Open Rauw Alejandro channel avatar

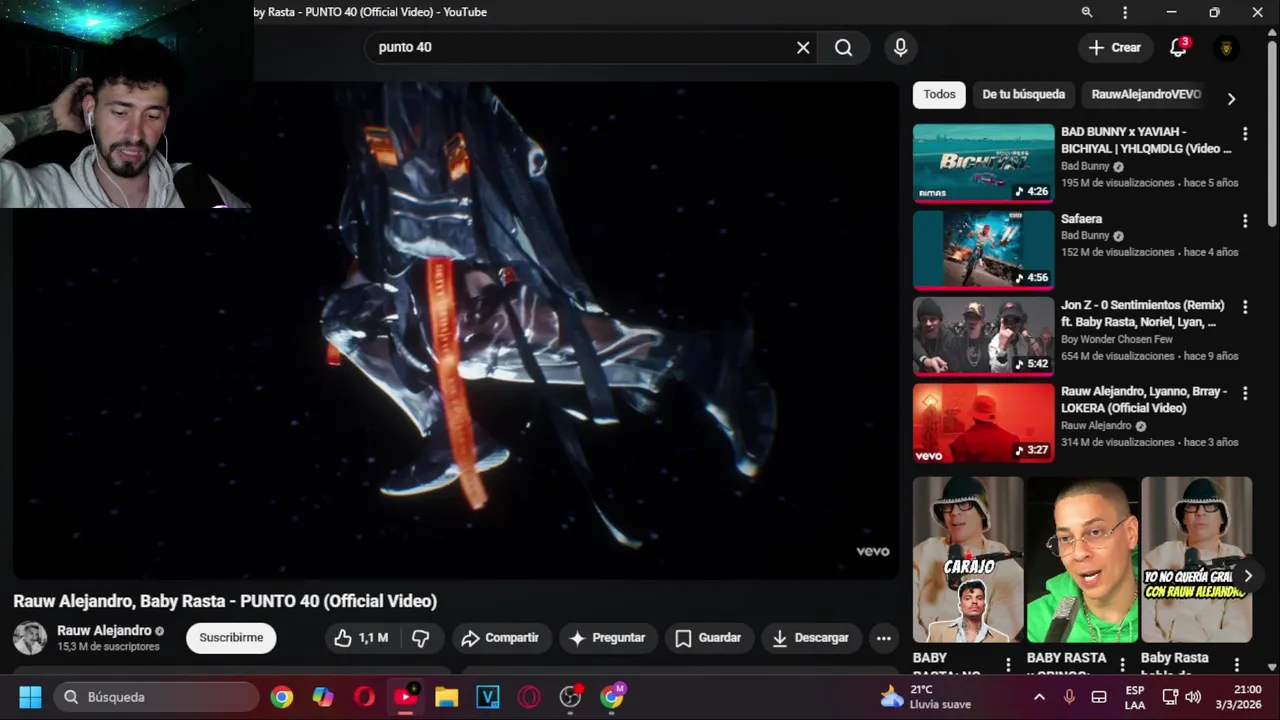[30, 638]
